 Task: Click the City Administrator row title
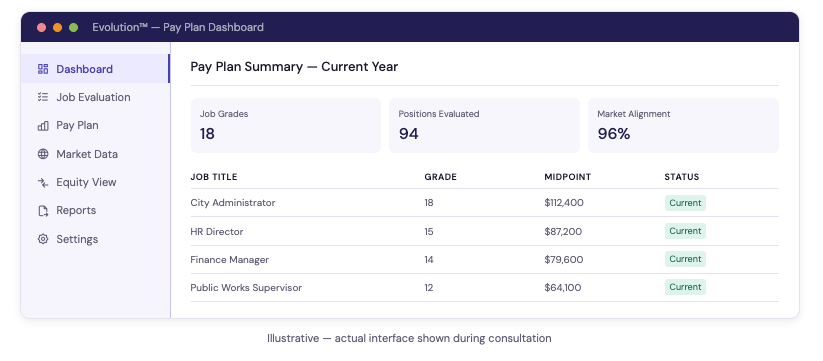(x=233, y=203)
